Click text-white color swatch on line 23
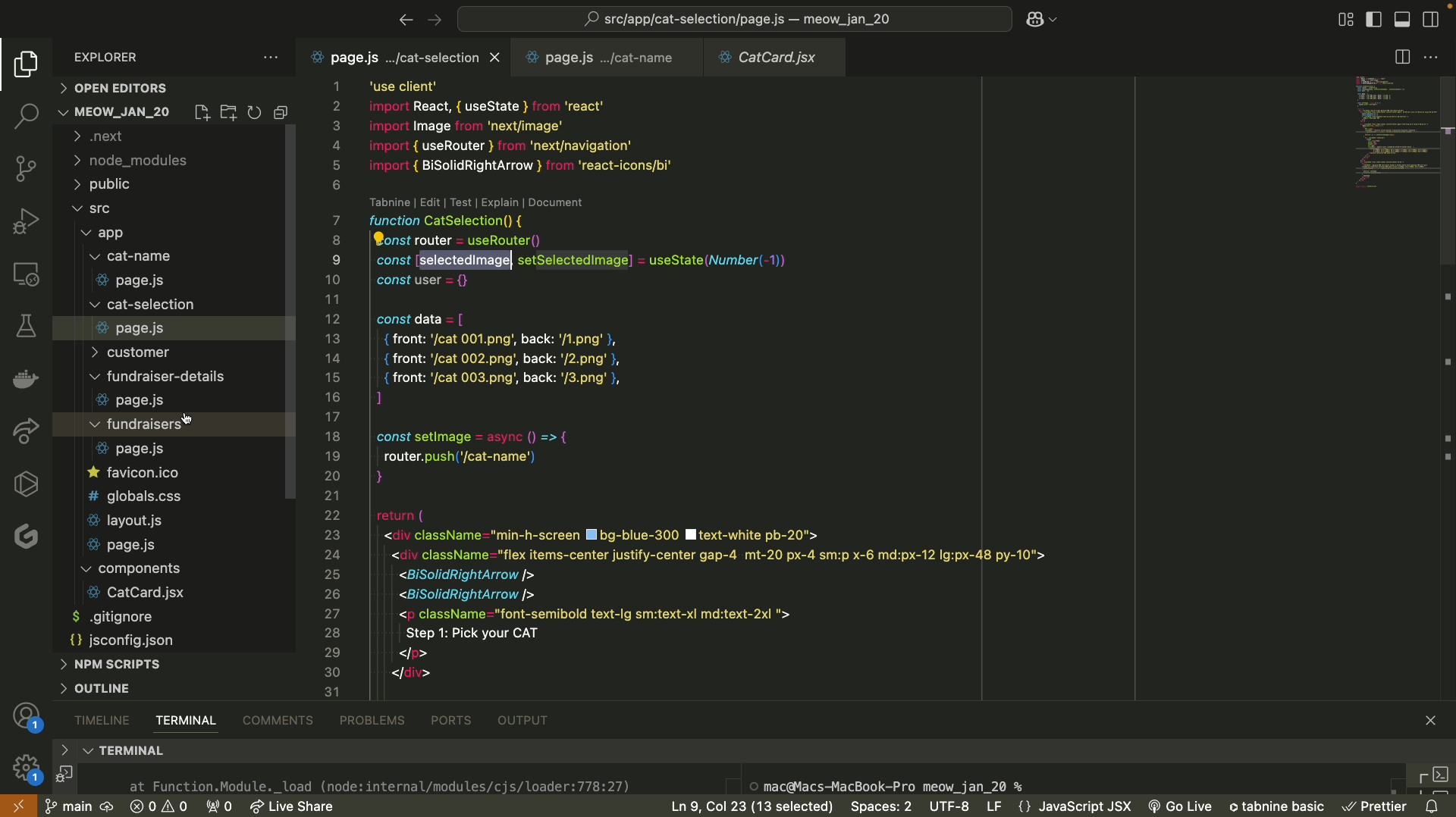This screenshot has height=817, width=1456. [691, 535]
